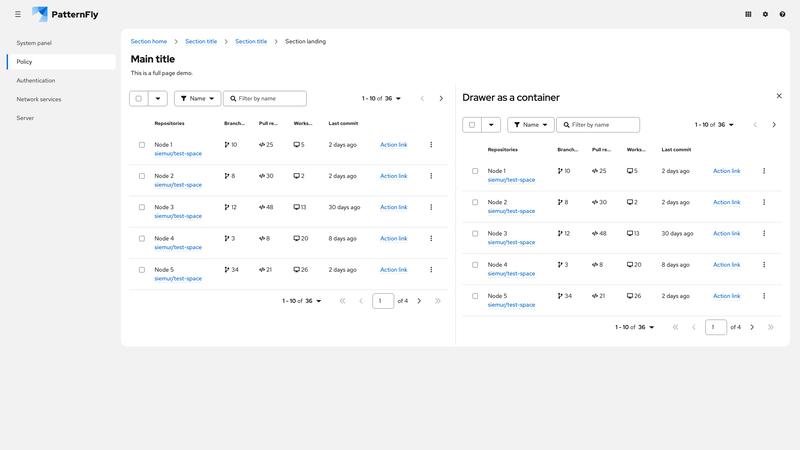
Task: Select Policy in sidebar
Action: (x=61, y=62)
